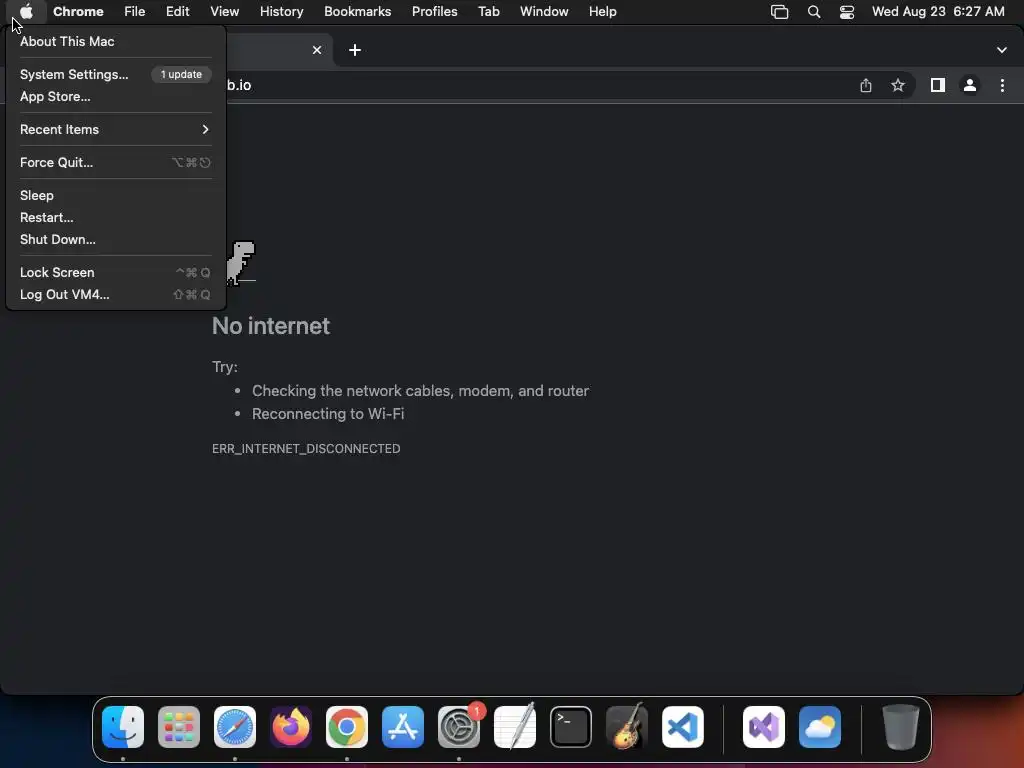The image size is (1024, 768).
Task: Toggle Chrome side panel icon
Action: pos(938,86)
